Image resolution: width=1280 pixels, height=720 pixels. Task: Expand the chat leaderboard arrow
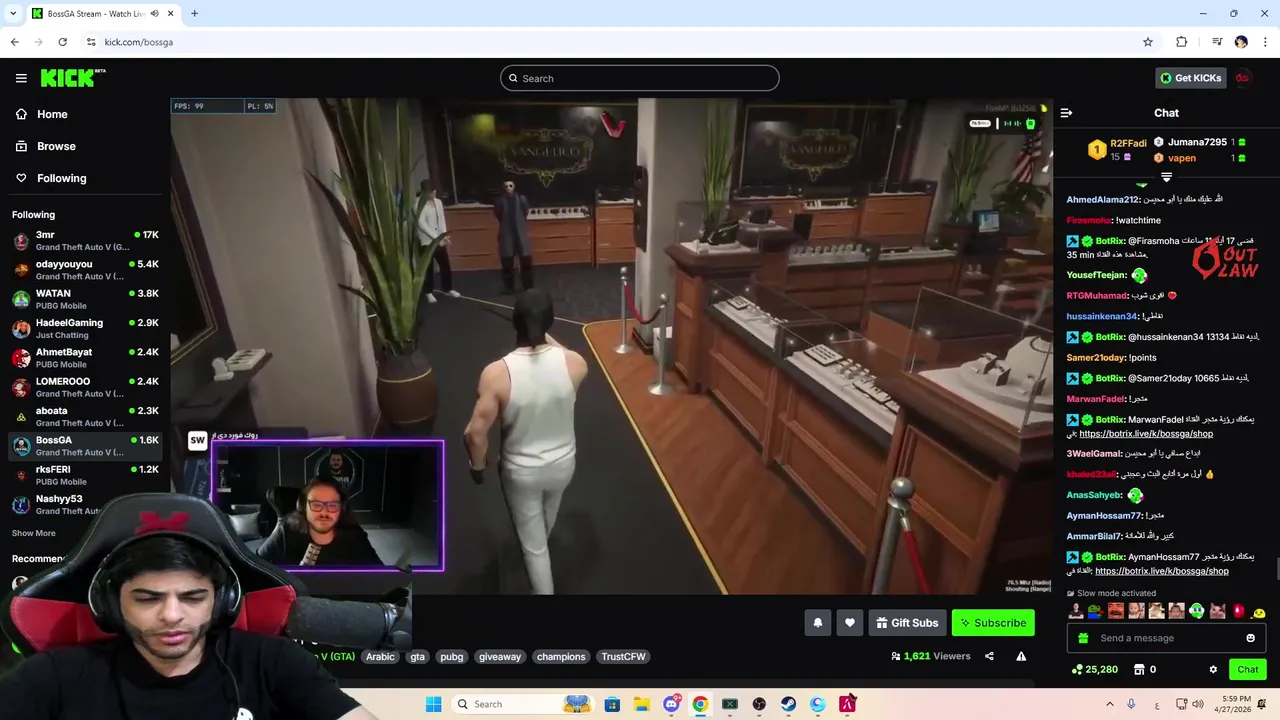point(1166,177)
